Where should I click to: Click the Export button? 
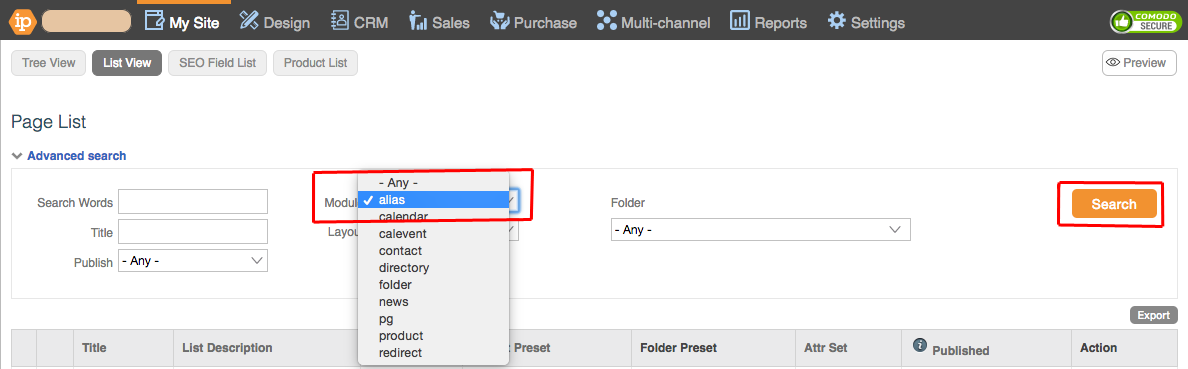[x=1153, y=315]
